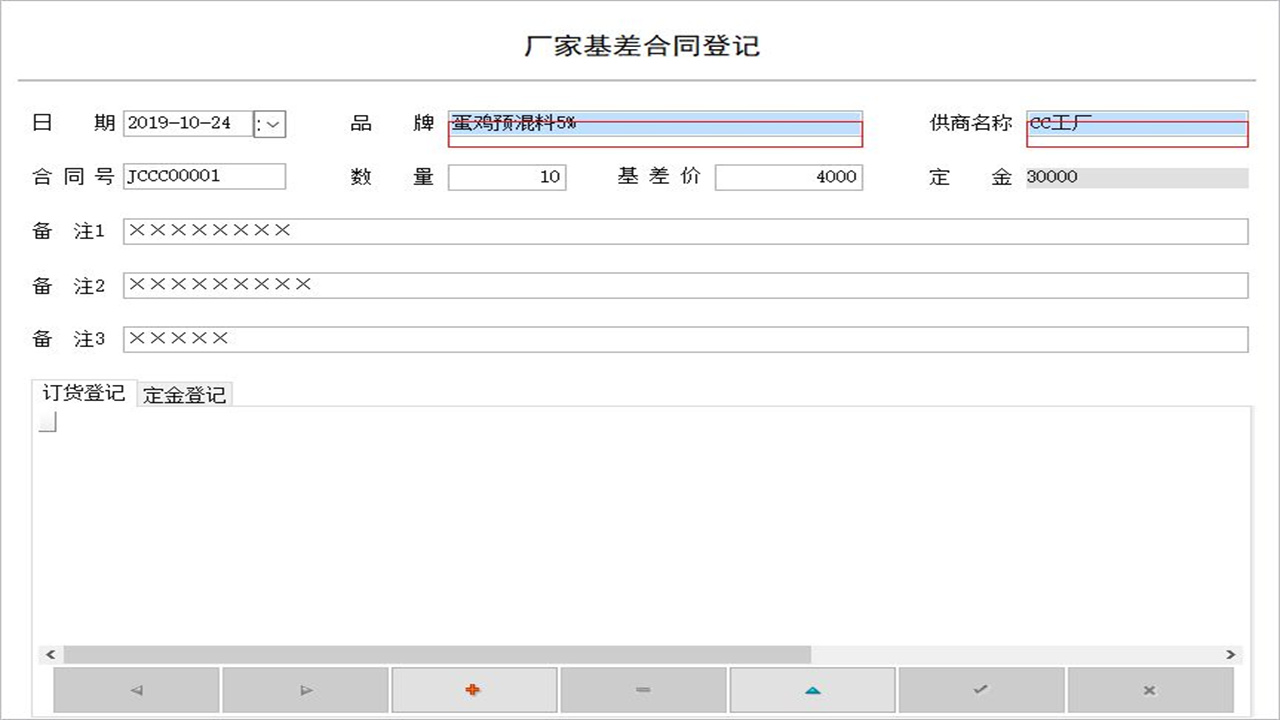This screenshot has width=1280, height=720.
Task: Click the next record arrow icon
Action: click(305, 689)
